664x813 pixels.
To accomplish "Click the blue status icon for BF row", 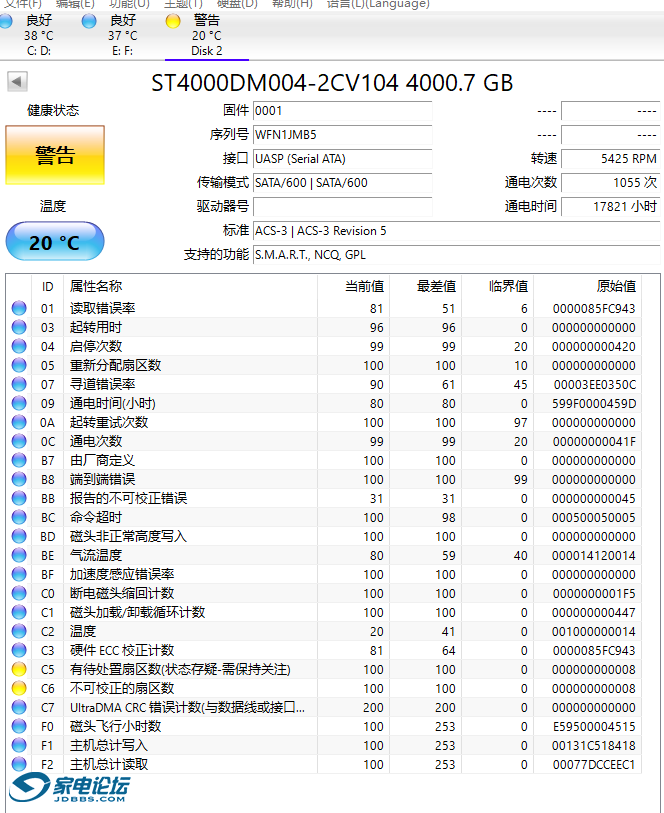I will [x=19, y=574].
